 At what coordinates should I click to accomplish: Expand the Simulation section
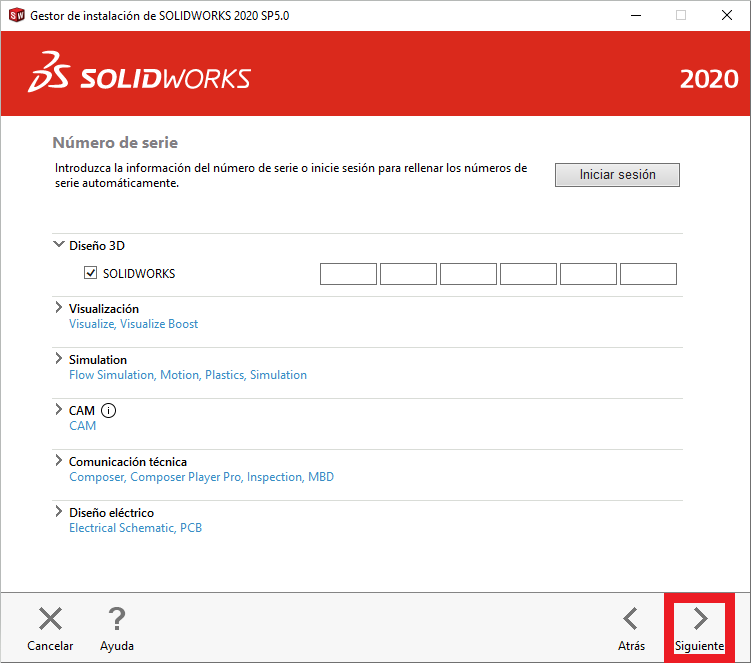click(x=58, y=358)
